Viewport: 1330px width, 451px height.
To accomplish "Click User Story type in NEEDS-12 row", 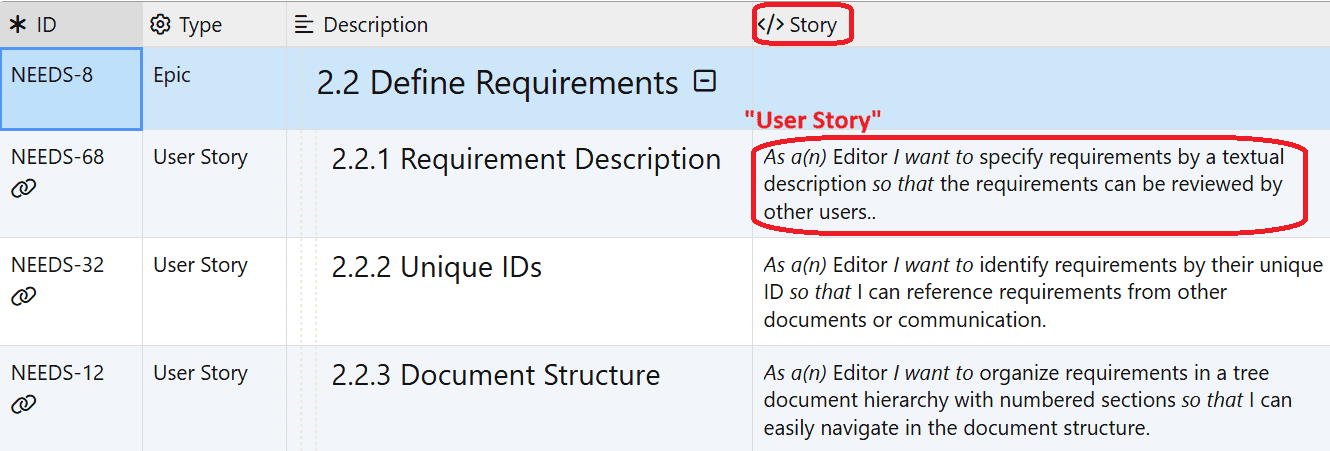I will pyautogui.click(x=200, y=373).
